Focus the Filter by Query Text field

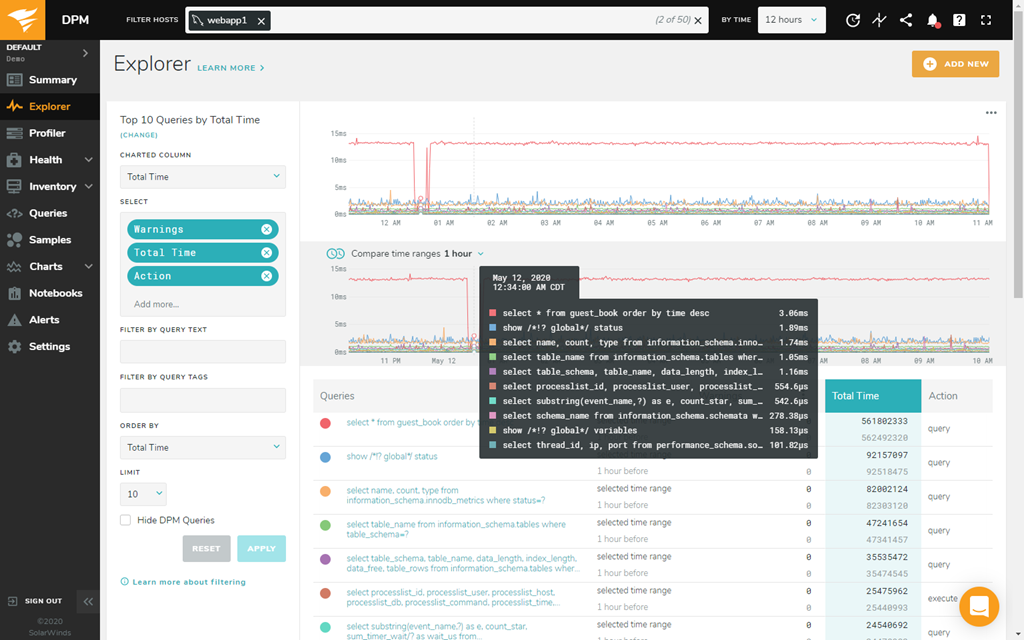203,351
